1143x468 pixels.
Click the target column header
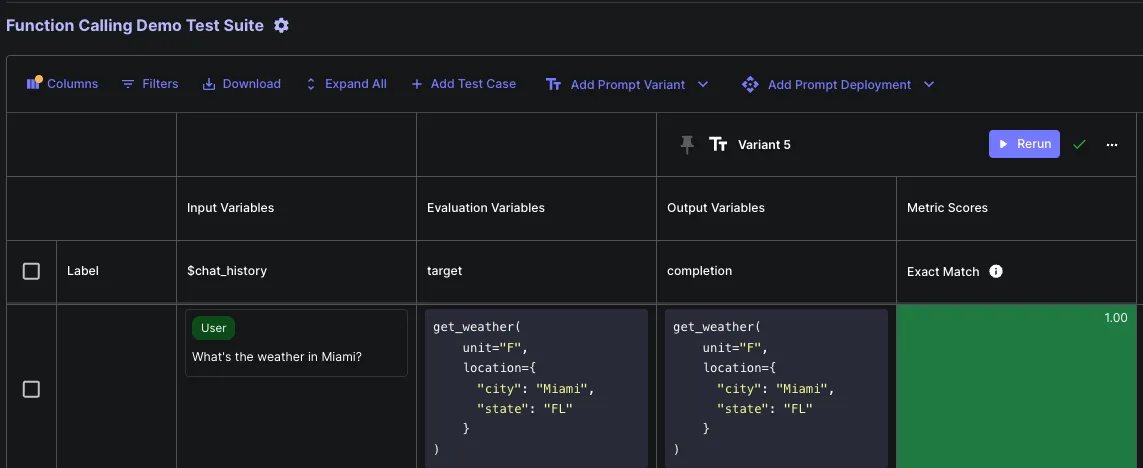445,271
